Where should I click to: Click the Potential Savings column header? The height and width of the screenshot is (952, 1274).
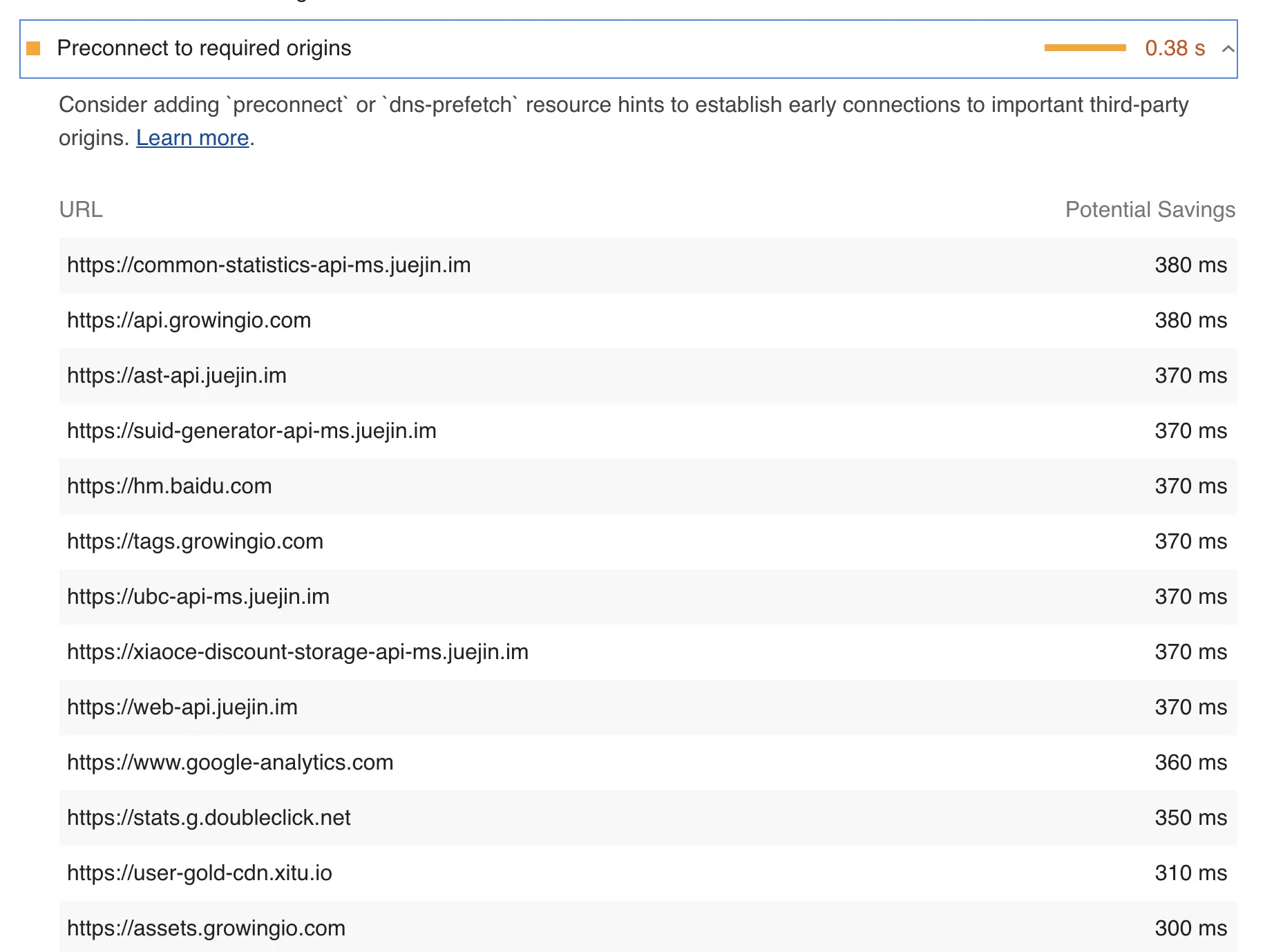click(1150, 209)
